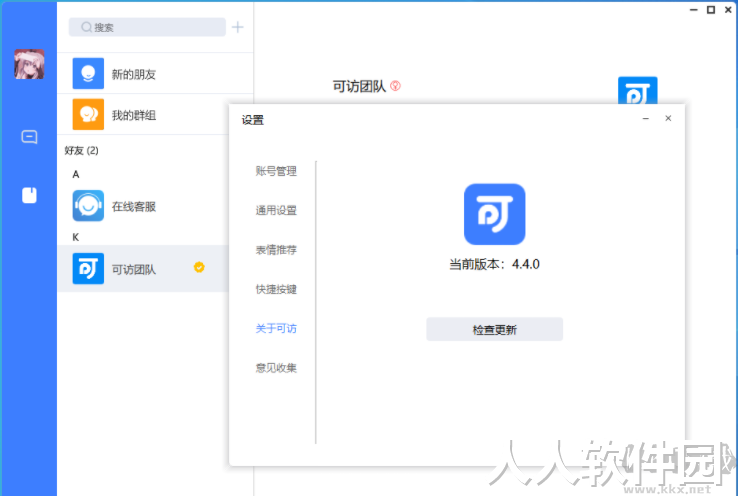The width and height of the screenshot is (738, 496).
Task: Click the letter A section header
Action: click(76, 175)
